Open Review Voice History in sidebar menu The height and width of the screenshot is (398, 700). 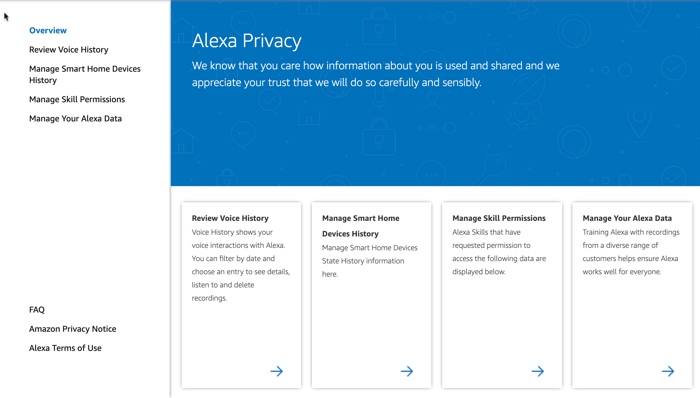point(69,50)
